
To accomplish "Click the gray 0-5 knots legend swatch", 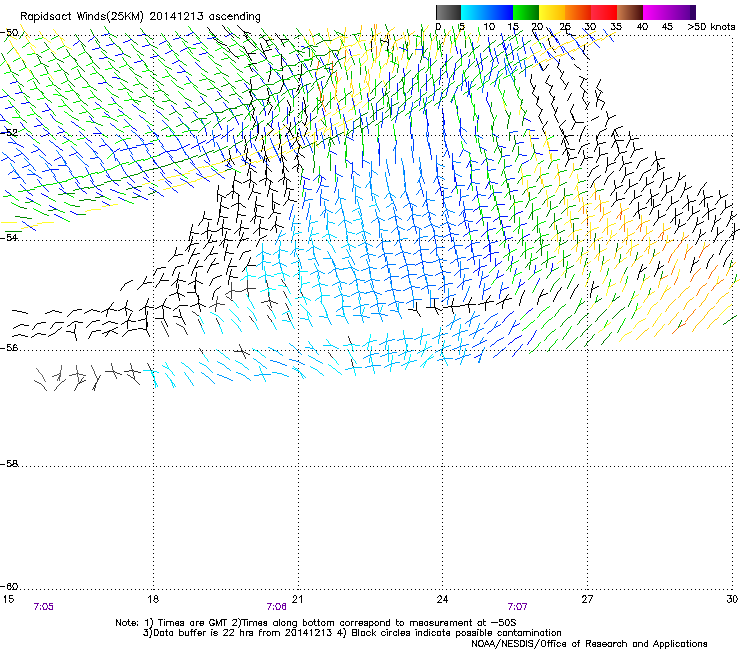I will (448, 12).
